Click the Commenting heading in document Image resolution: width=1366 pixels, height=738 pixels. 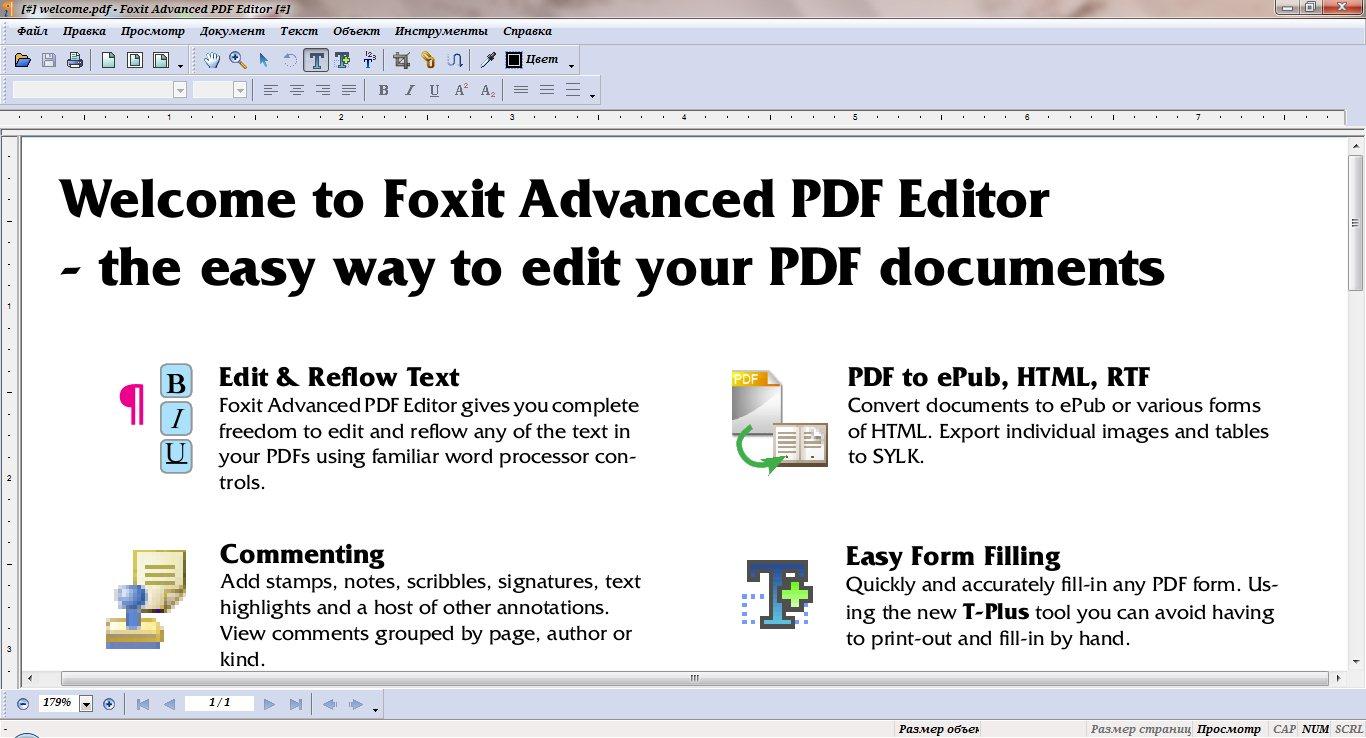click(x=302, y=554)
